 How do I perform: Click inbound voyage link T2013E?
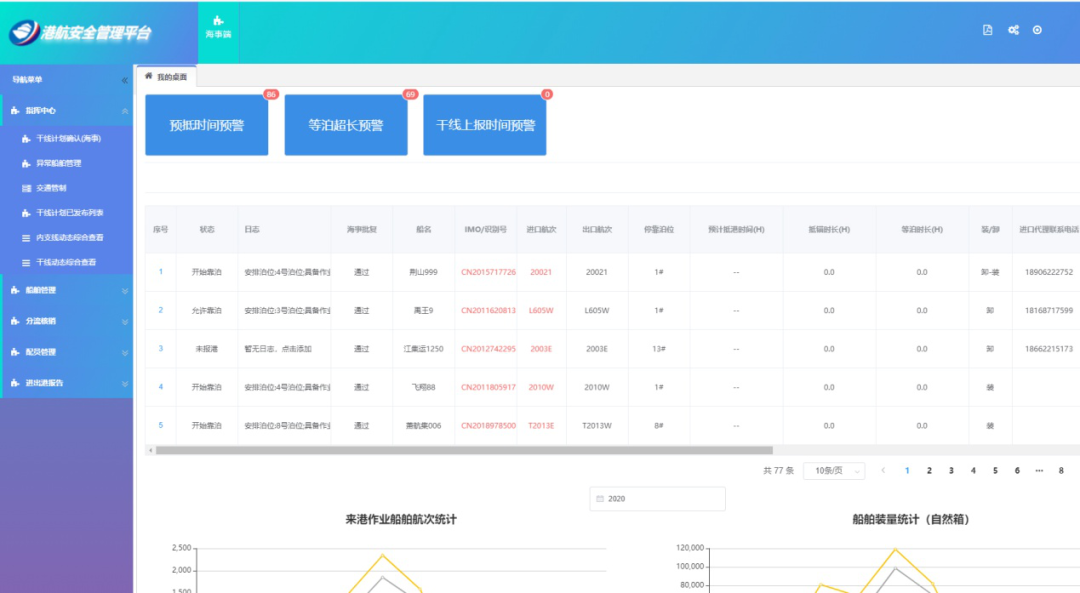coord(541,426)
